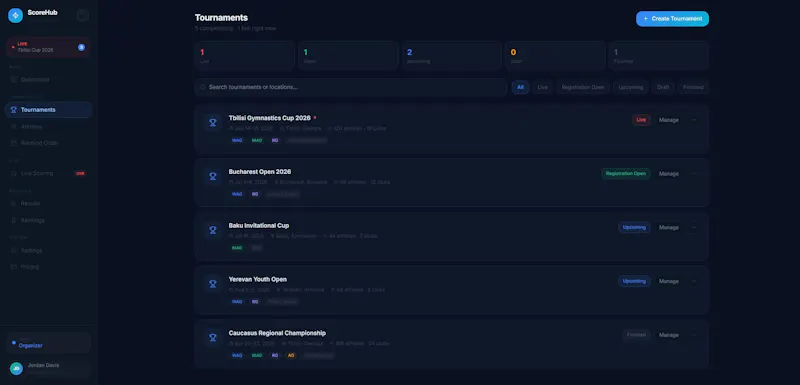Image resolution: width=800 pixels, height=385 pixels.
Task: Click the red LIVE badge next to Live Scoring
Action: tap(80, 173)
